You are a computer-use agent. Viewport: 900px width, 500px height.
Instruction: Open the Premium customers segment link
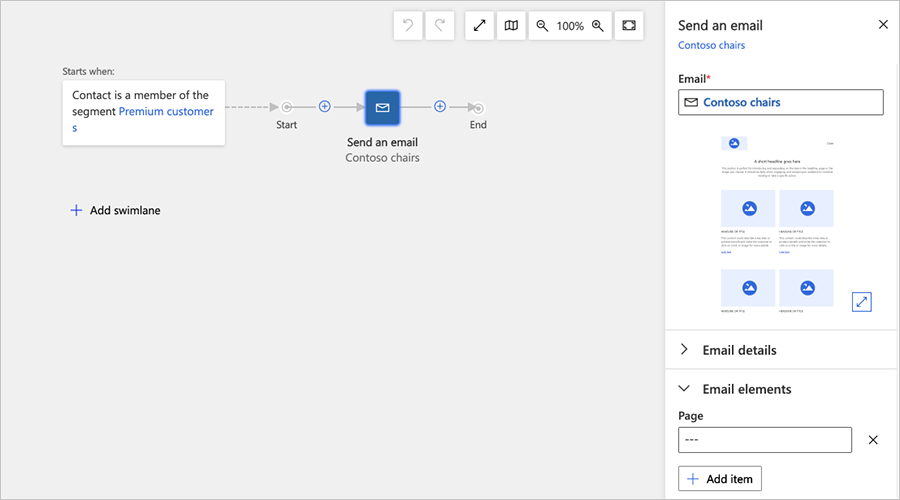coord(166,112)
